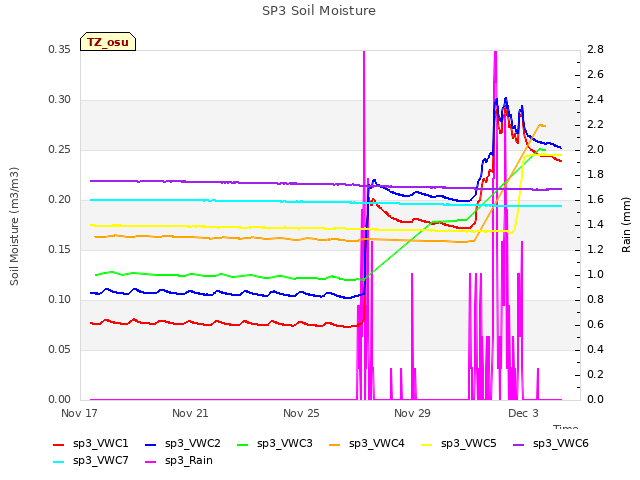The width and height of the screenshot is (640, 480).
Task: Click the green sp3_VWC3 legend swatch
Action: pyautogui.click(x=242, y=444)
